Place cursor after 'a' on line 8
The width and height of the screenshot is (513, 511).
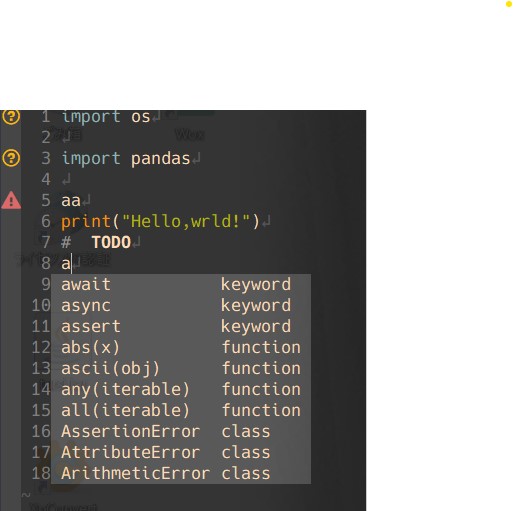pyautogui.click(x=72, y=264)
